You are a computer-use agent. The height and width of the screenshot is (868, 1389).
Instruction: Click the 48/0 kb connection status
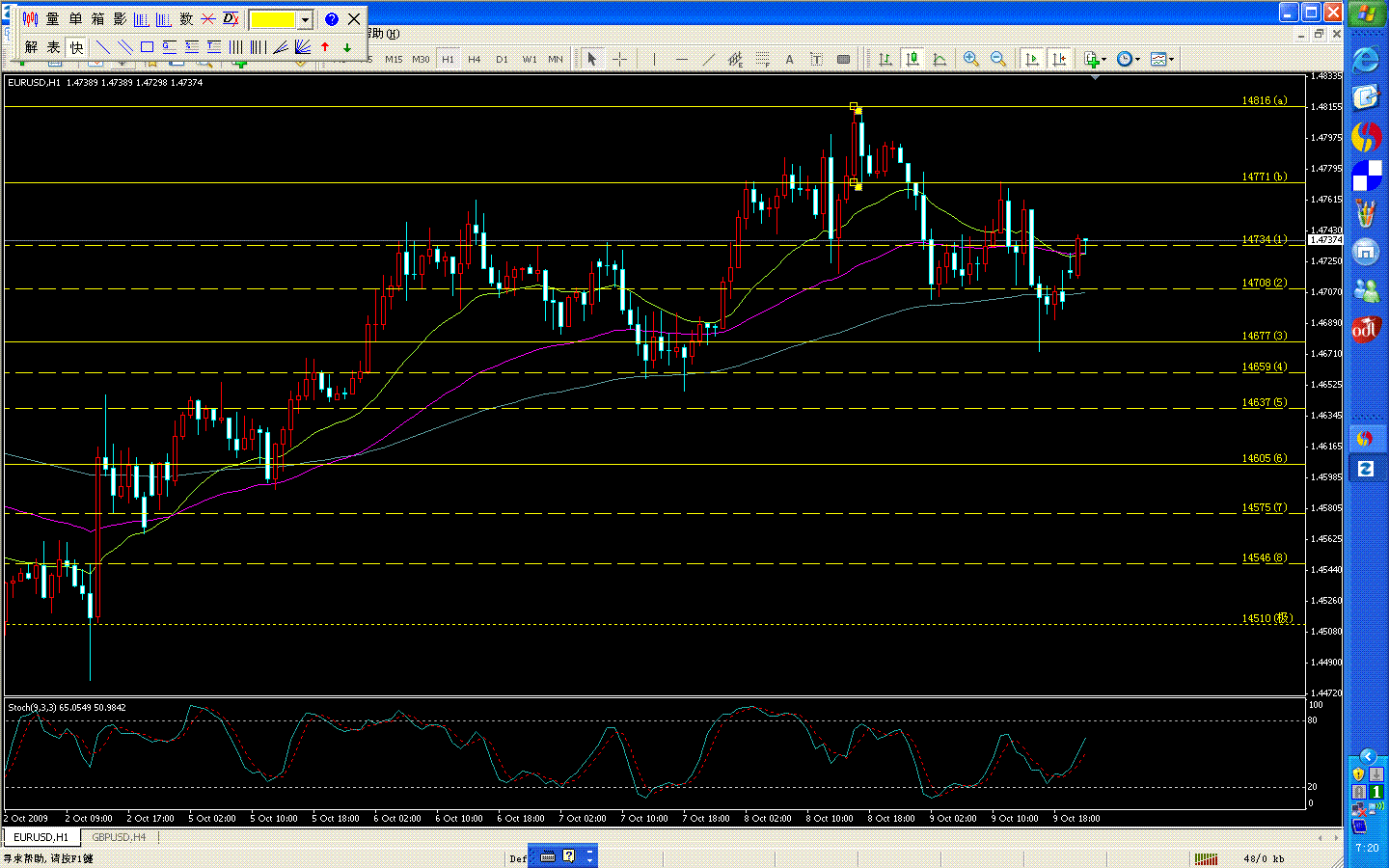[1264, 858]
